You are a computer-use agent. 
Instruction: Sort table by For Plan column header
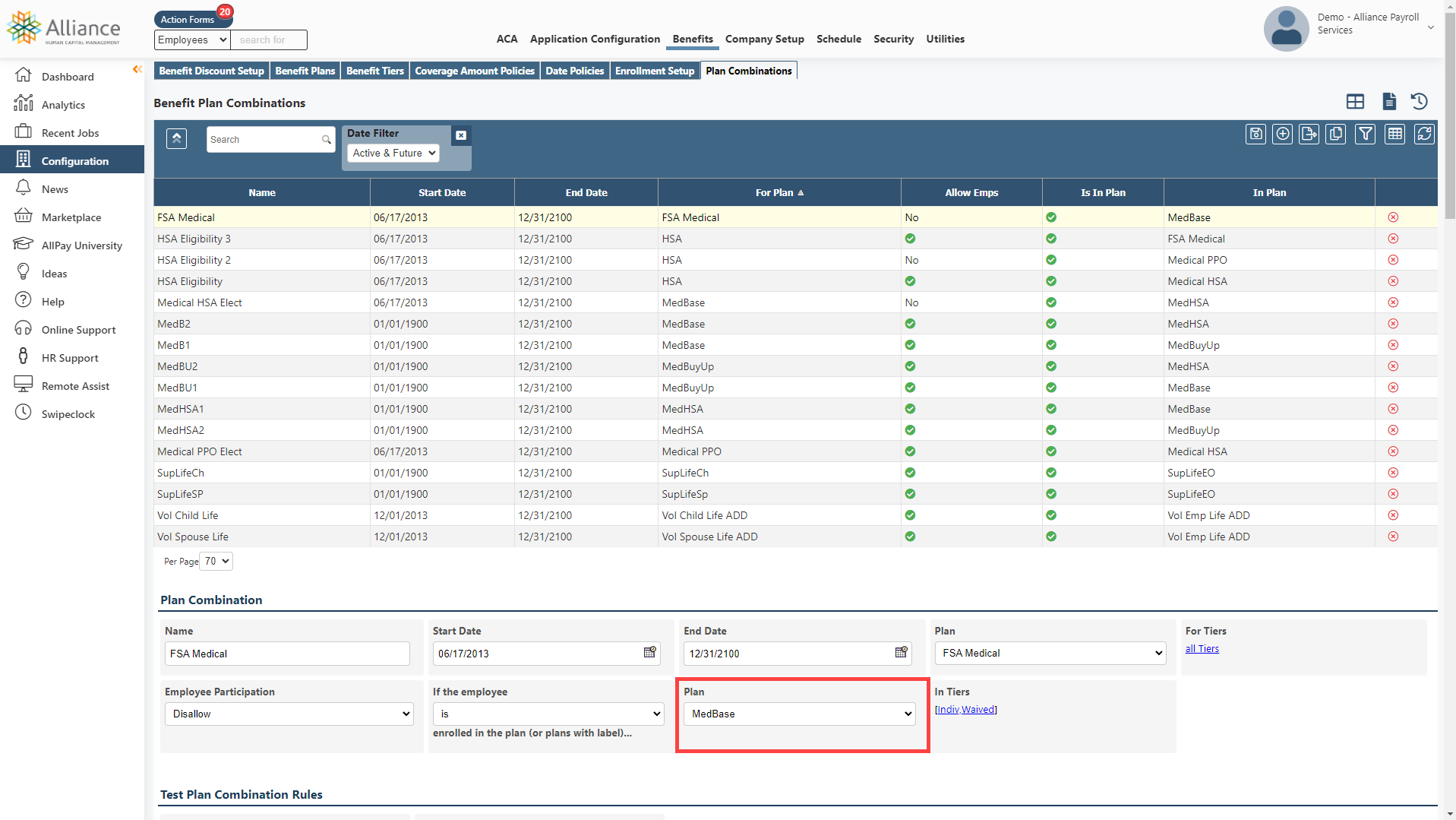coord(779,192)
